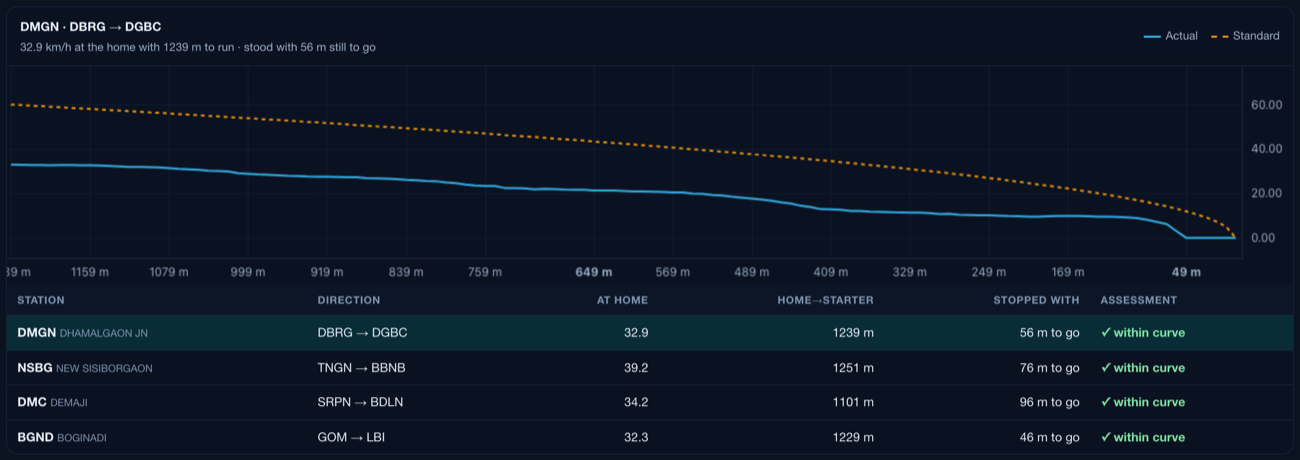The width and height of the screenshot is (1300, 460).
Task: Click the 1079 m axis label
Action: click(x=169, y=272)
